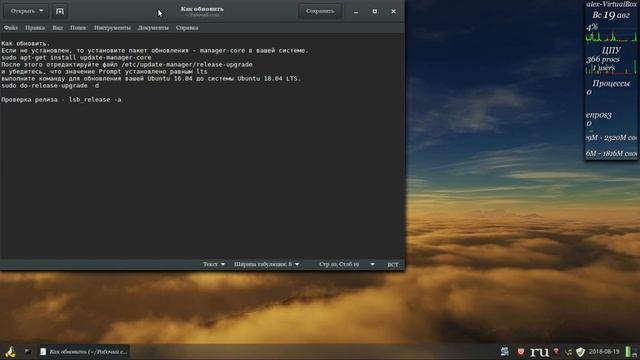Open the Документы menu
The image size is (640, 360).
[x=153, y=28]
